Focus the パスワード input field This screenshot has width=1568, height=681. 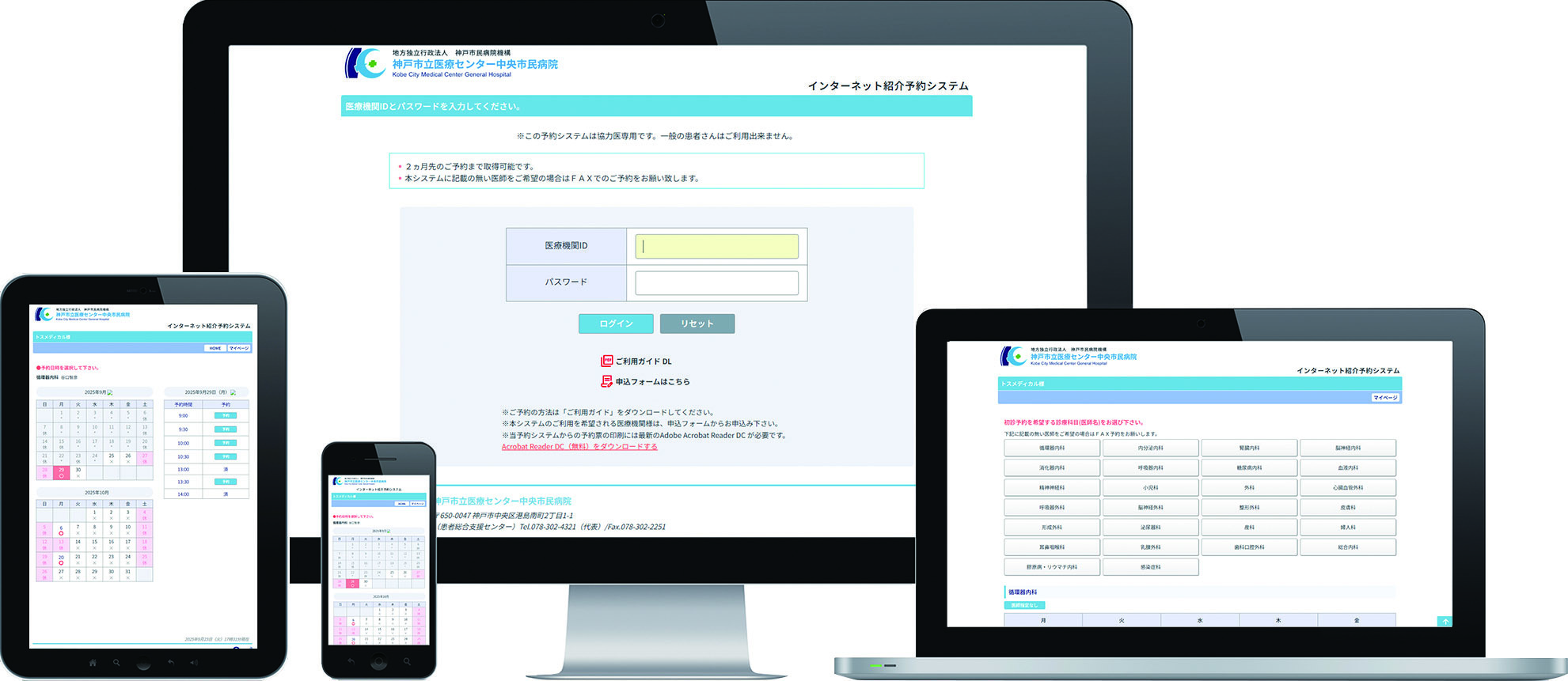[716, 283]
